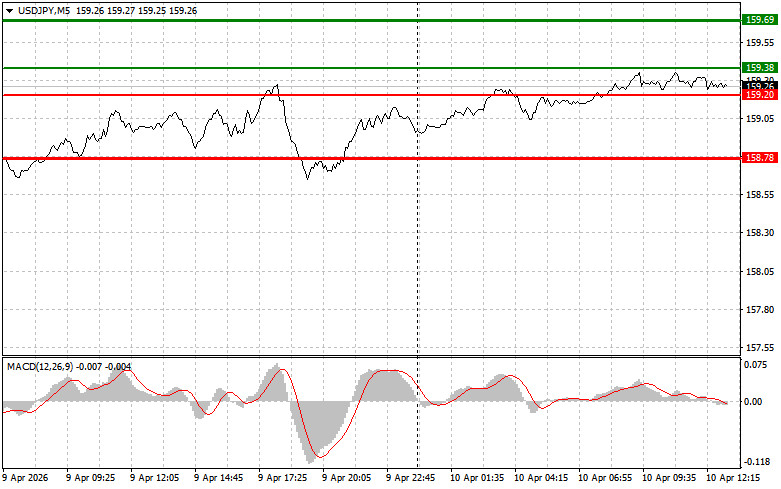Click the black current price tag 159.26

click(759, 86)
